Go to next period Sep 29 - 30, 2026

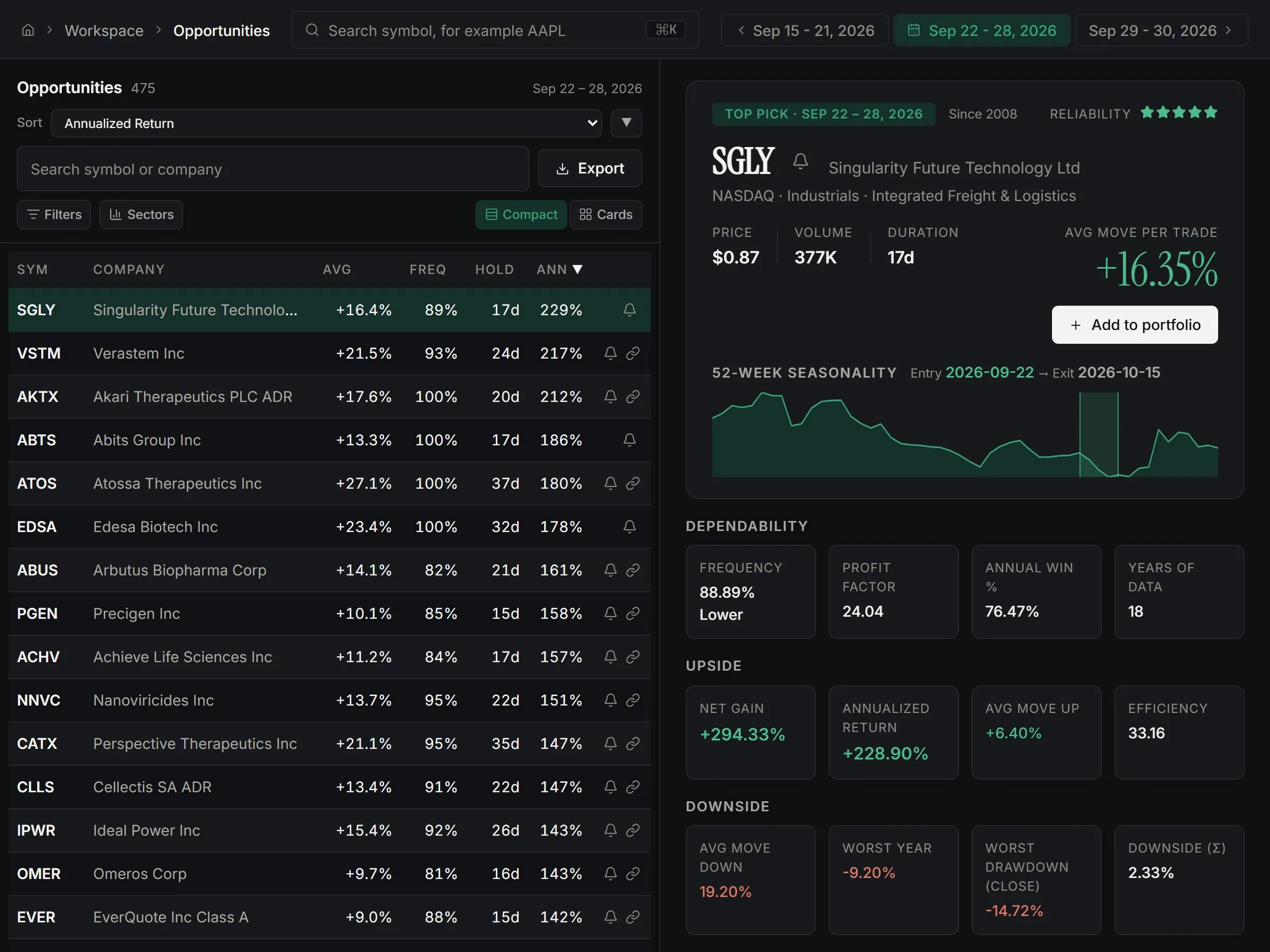tap(1162, 31)
